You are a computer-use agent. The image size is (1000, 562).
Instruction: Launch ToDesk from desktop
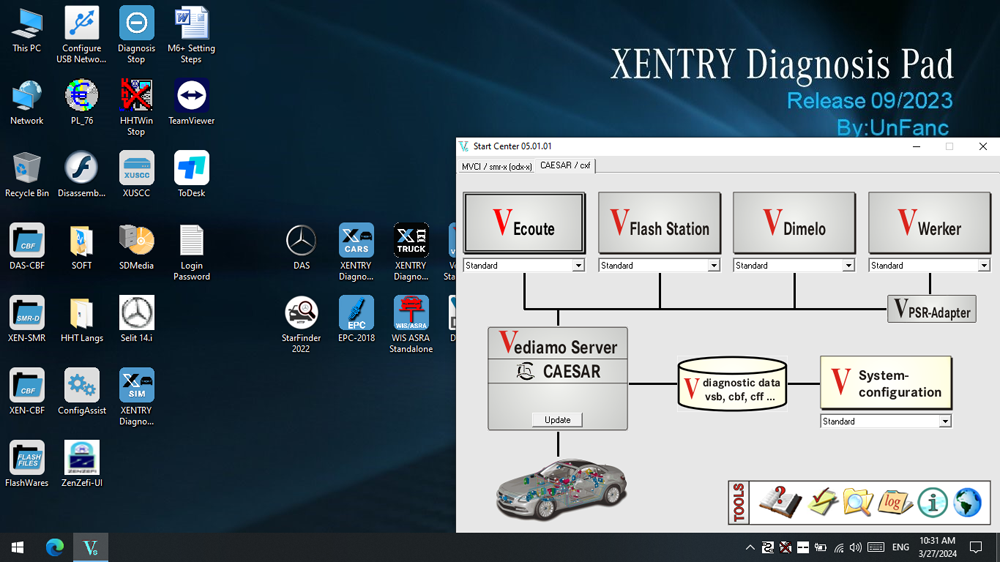point(191,175)
